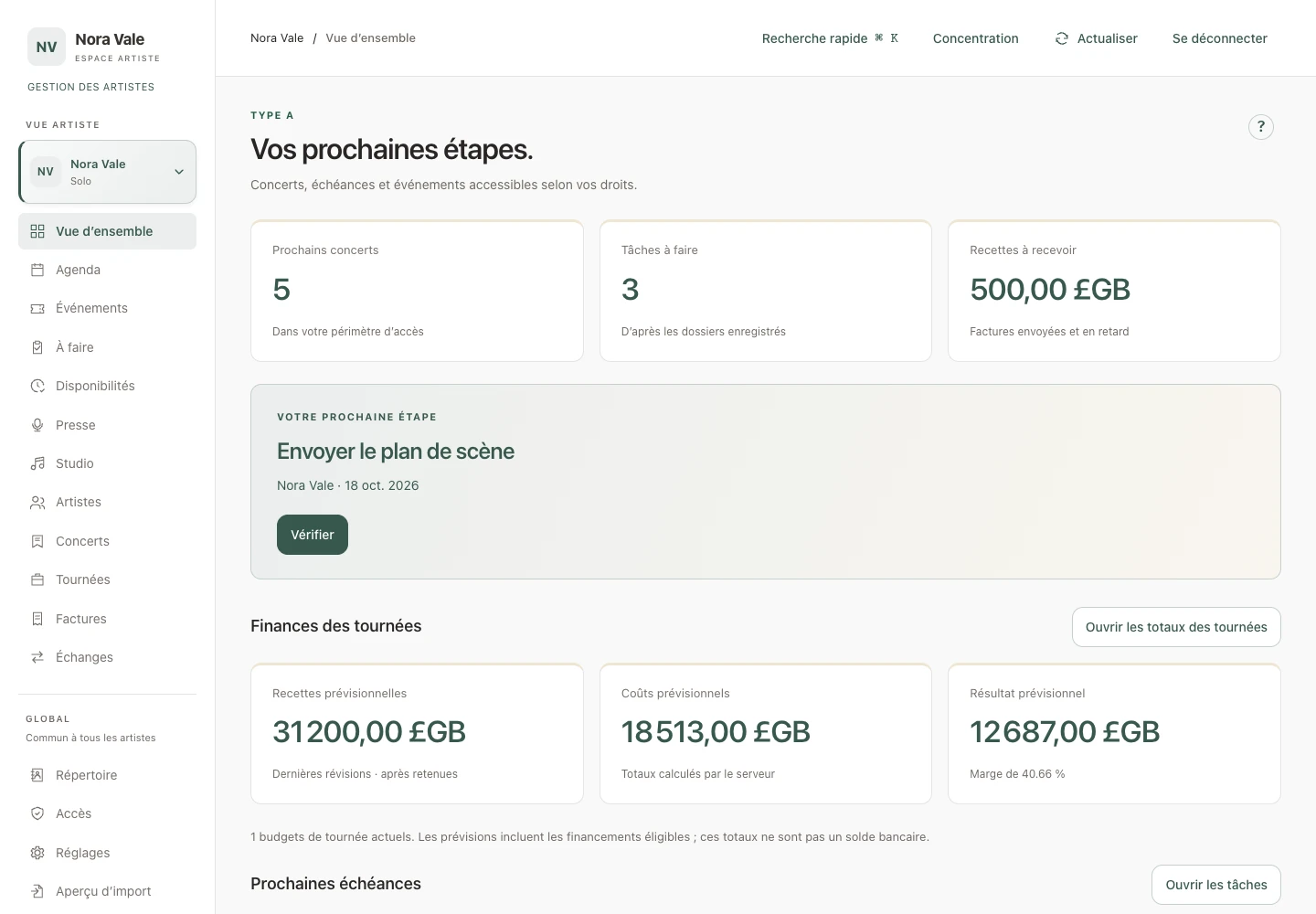Click the Vue d'ensemble grid icon
This screenshot has width=1316, height=914.
pyautogui.click(x=37, y=231)
